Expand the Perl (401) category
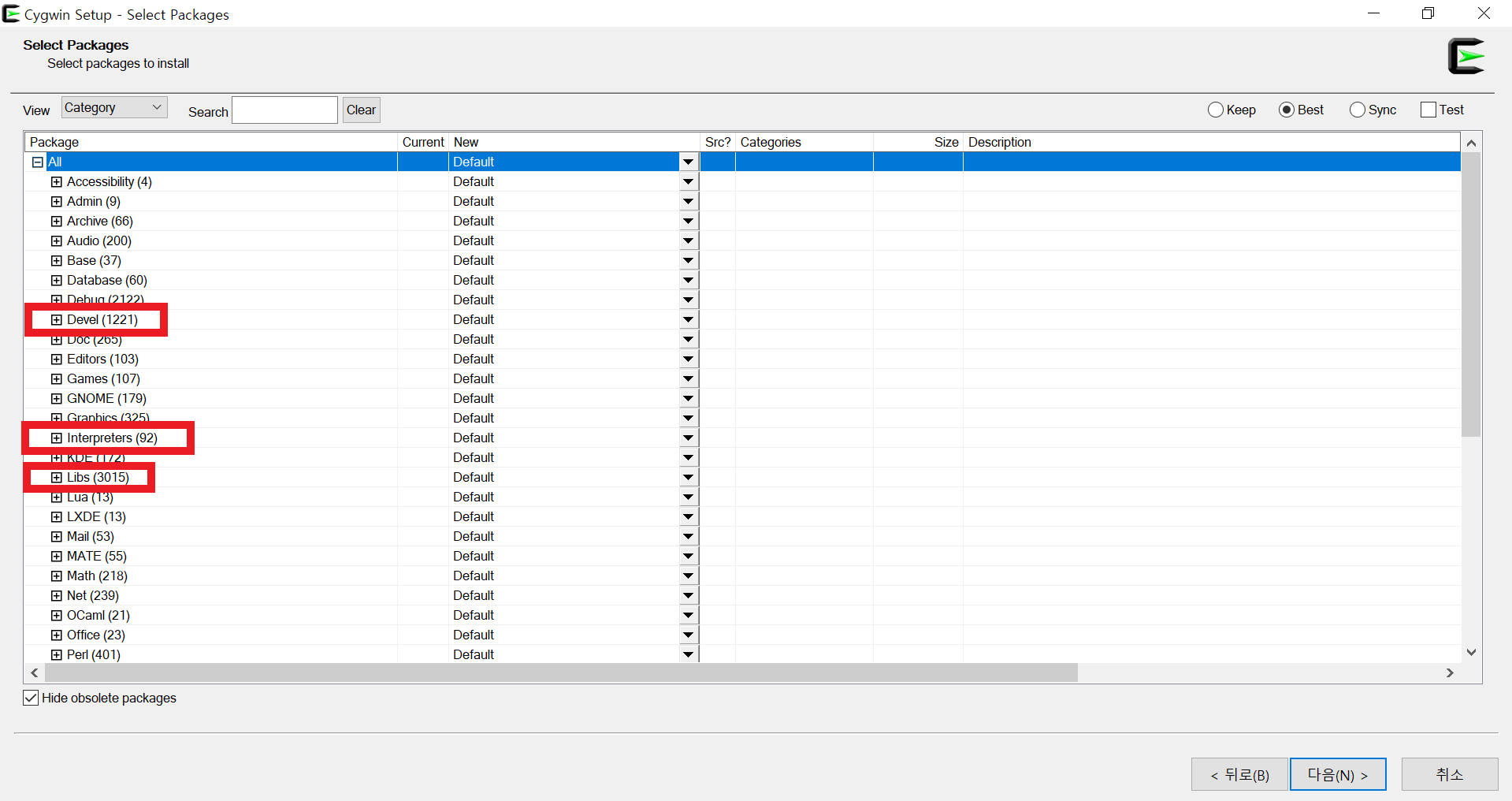The width and height of the screenshot is (1512, 801). [x=57, y=655]
